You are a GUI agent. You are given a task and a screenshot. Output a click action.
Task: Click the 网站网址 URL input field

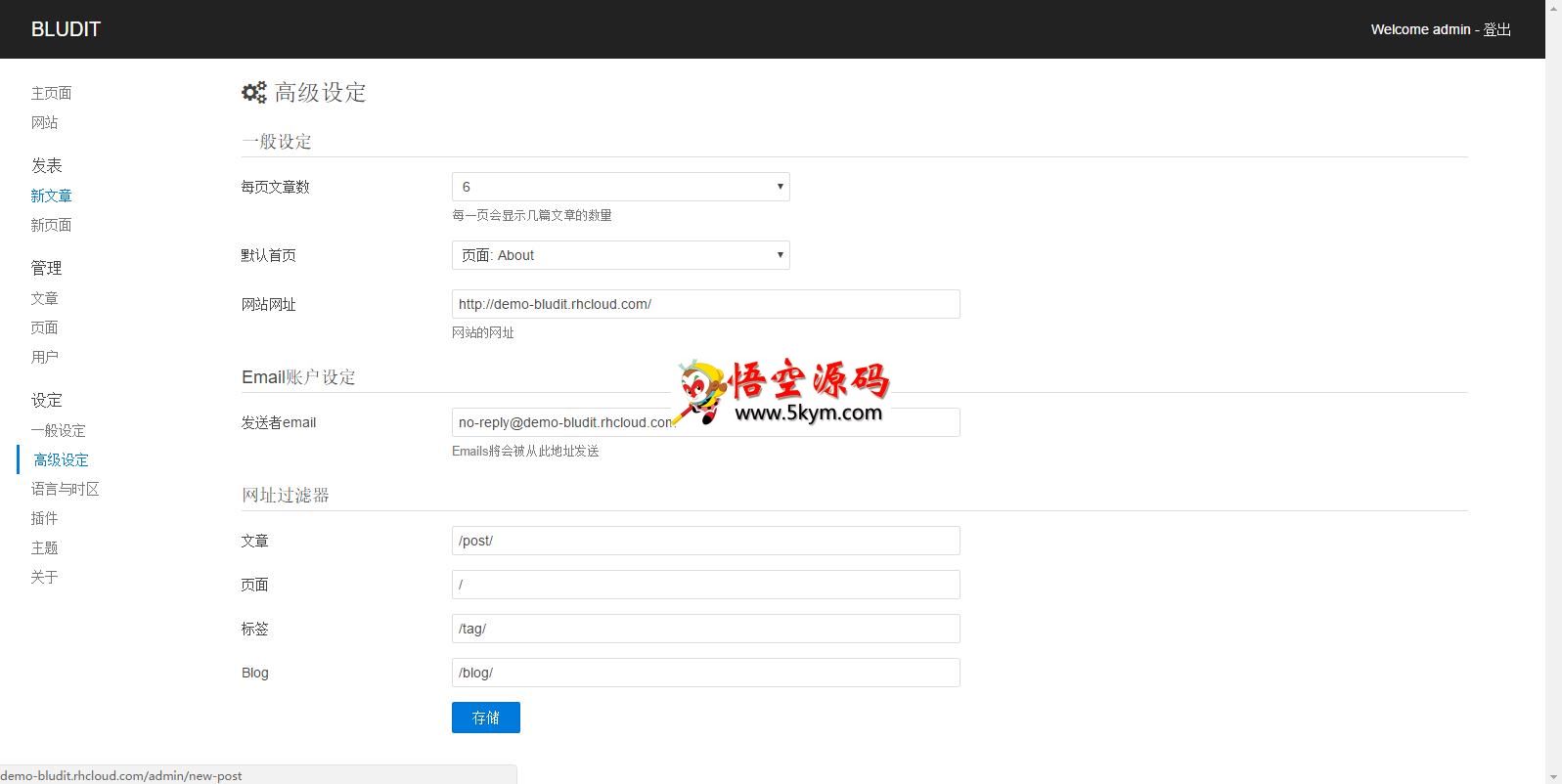(706, 304)
